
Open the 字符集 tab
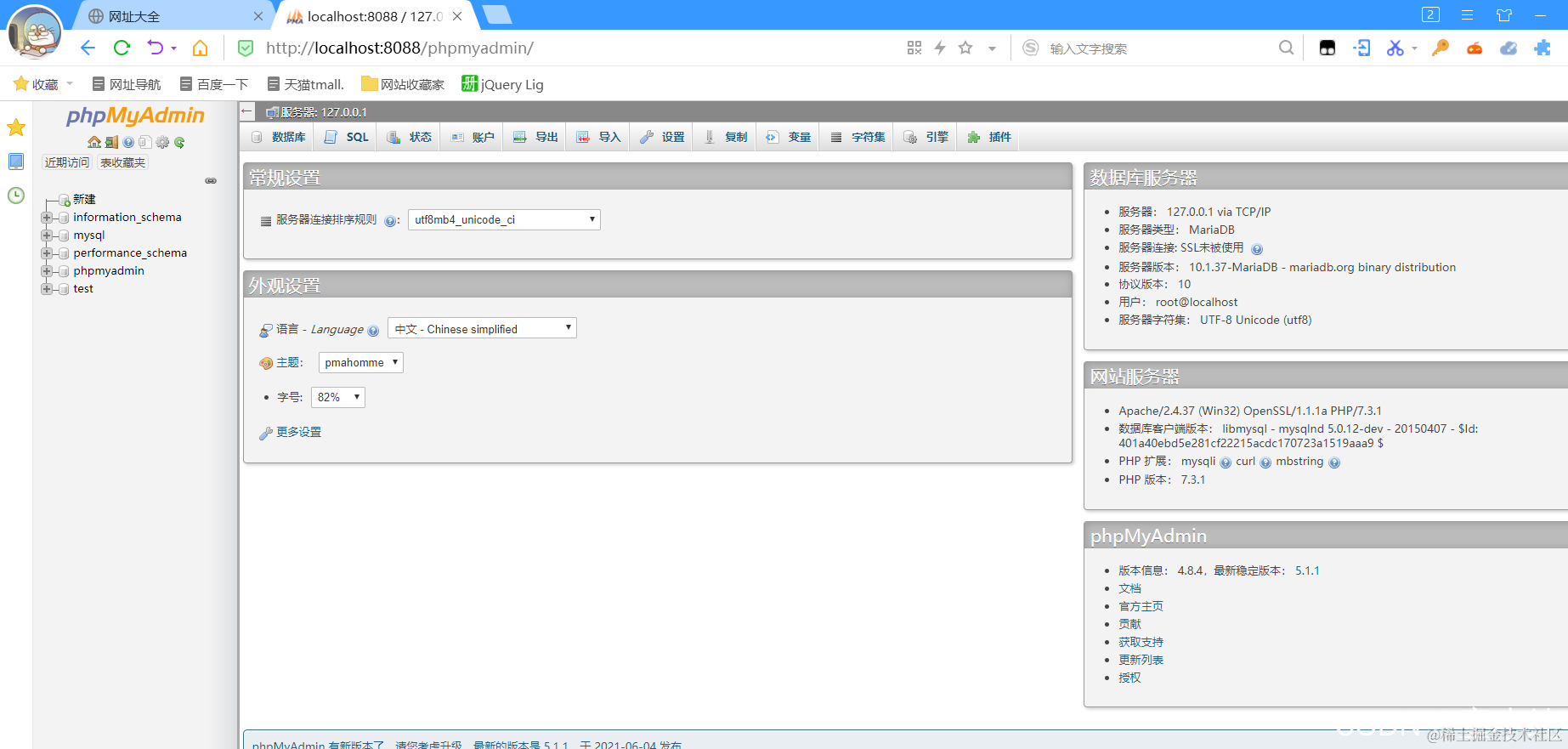tap(857, 137)
